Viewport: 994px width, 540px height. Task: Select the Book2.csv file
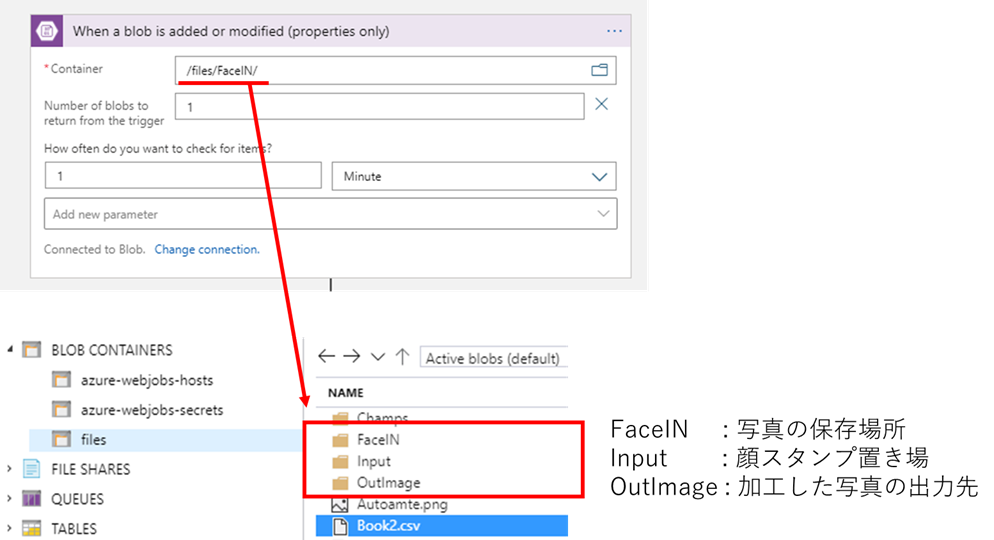coord(442,526)
